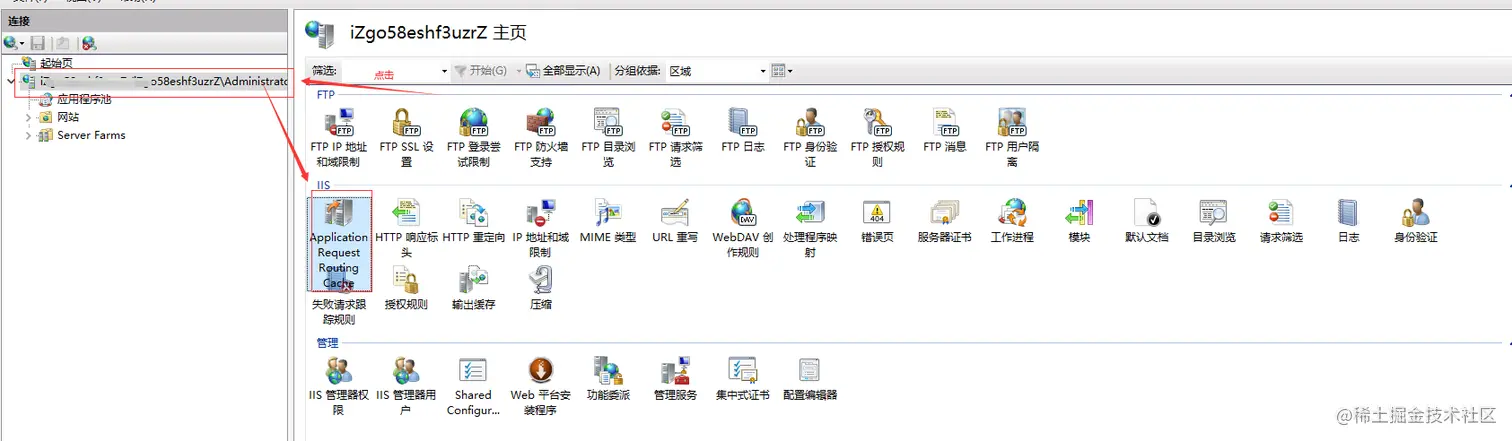
Task: Open 集中式证书 feature
Action: (x=742, y=379)
